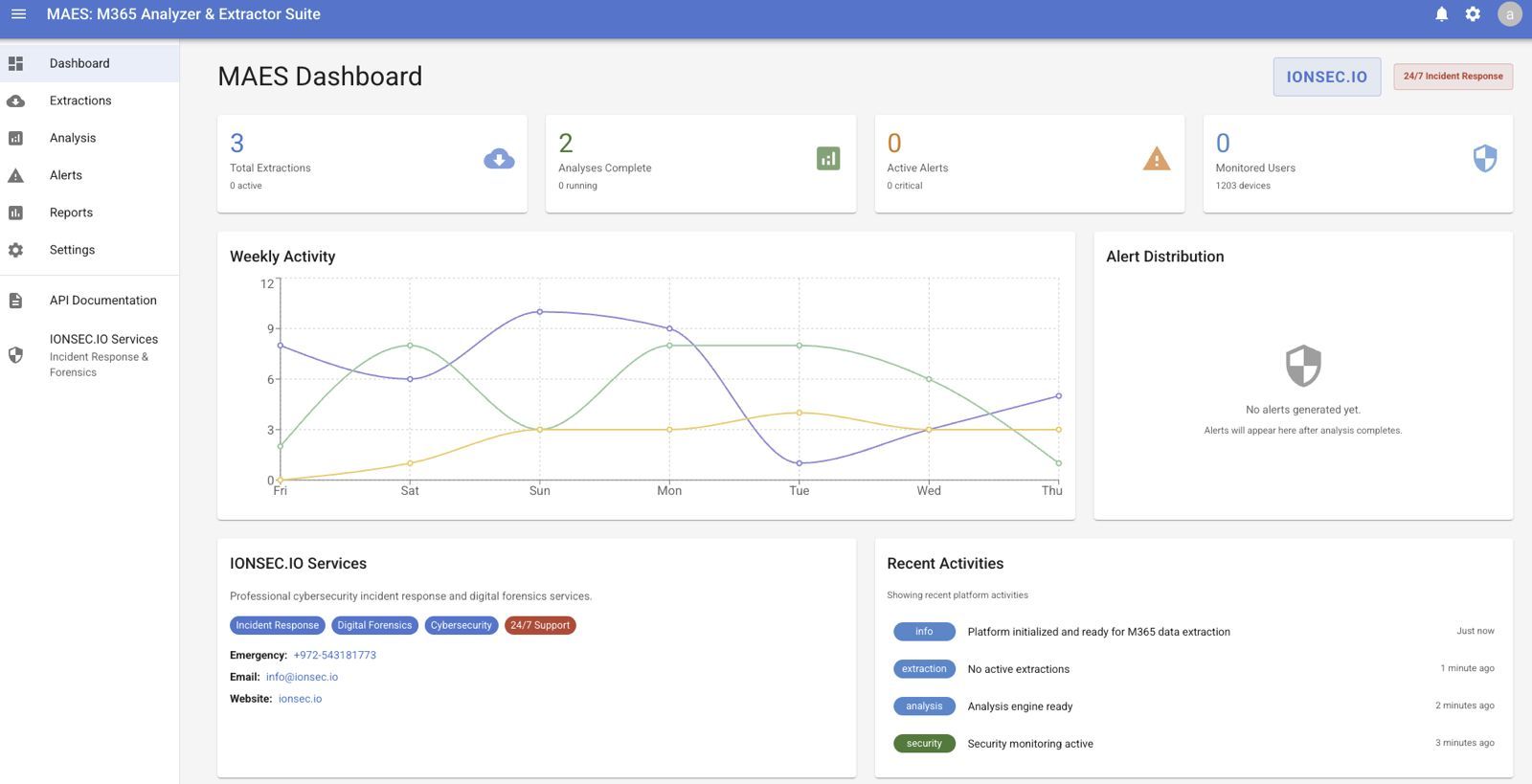This screenshot has height=784, width=1532.
Task: Select the Analyses Complete card label
Action: point(605,168)
